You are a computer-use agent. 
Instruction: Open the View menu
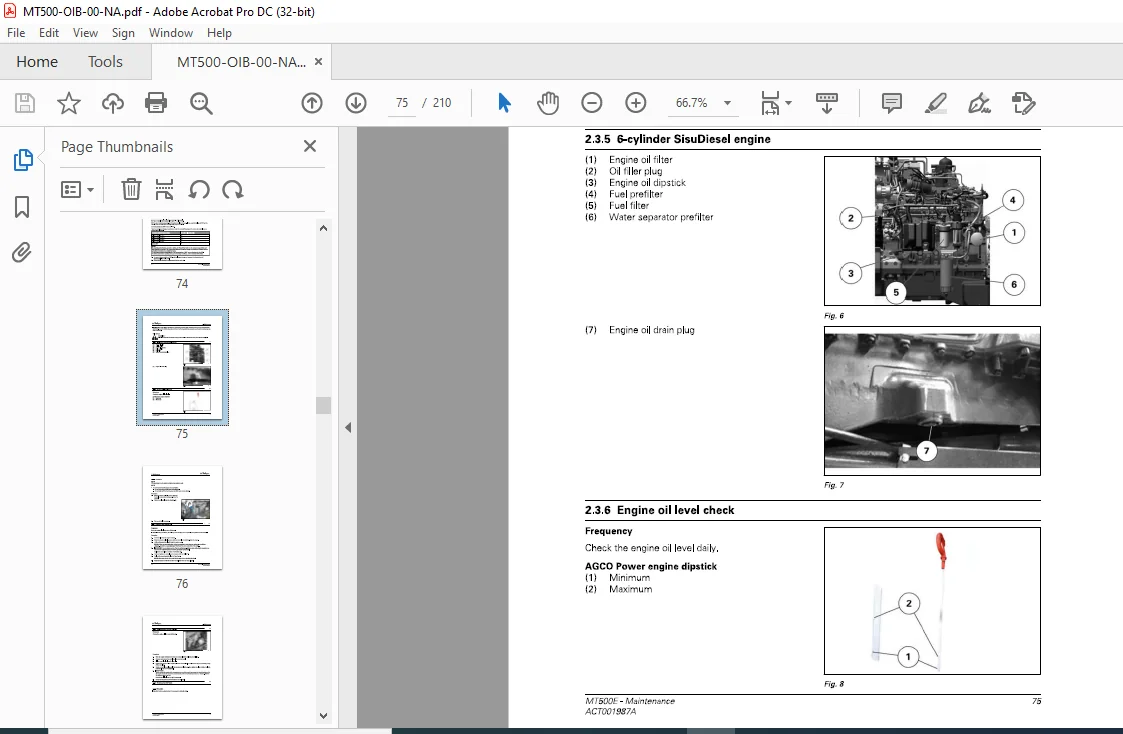[x=85, y=33]
